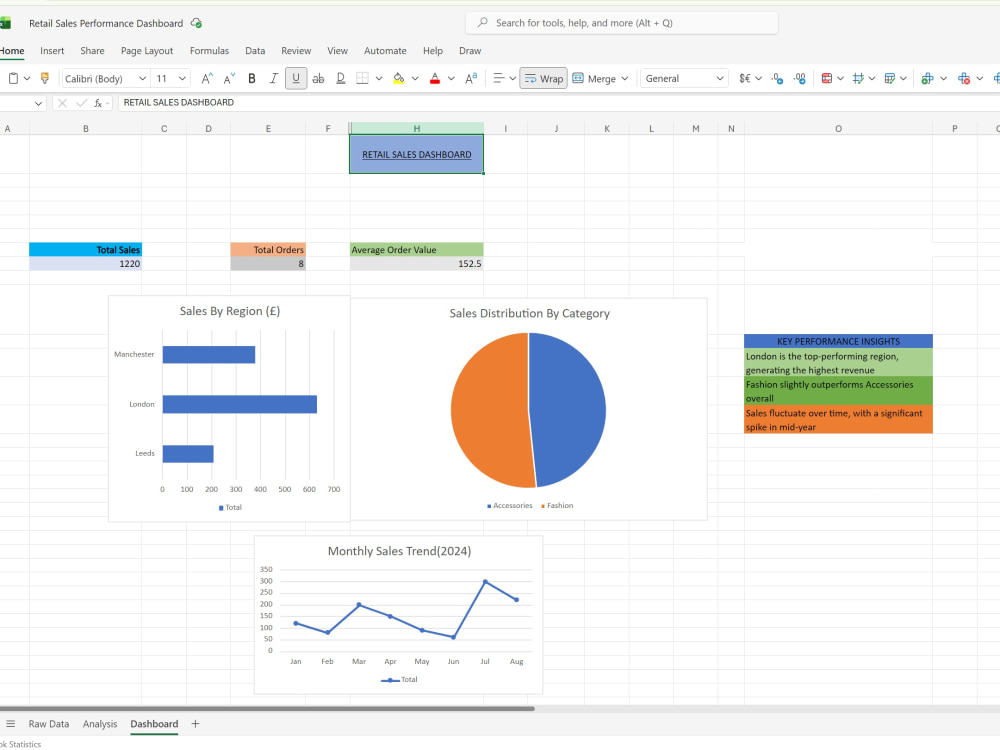The image size is (1000, 750).
Task: Apply the strikethrough (ab) format
Action: pos(318,78)
